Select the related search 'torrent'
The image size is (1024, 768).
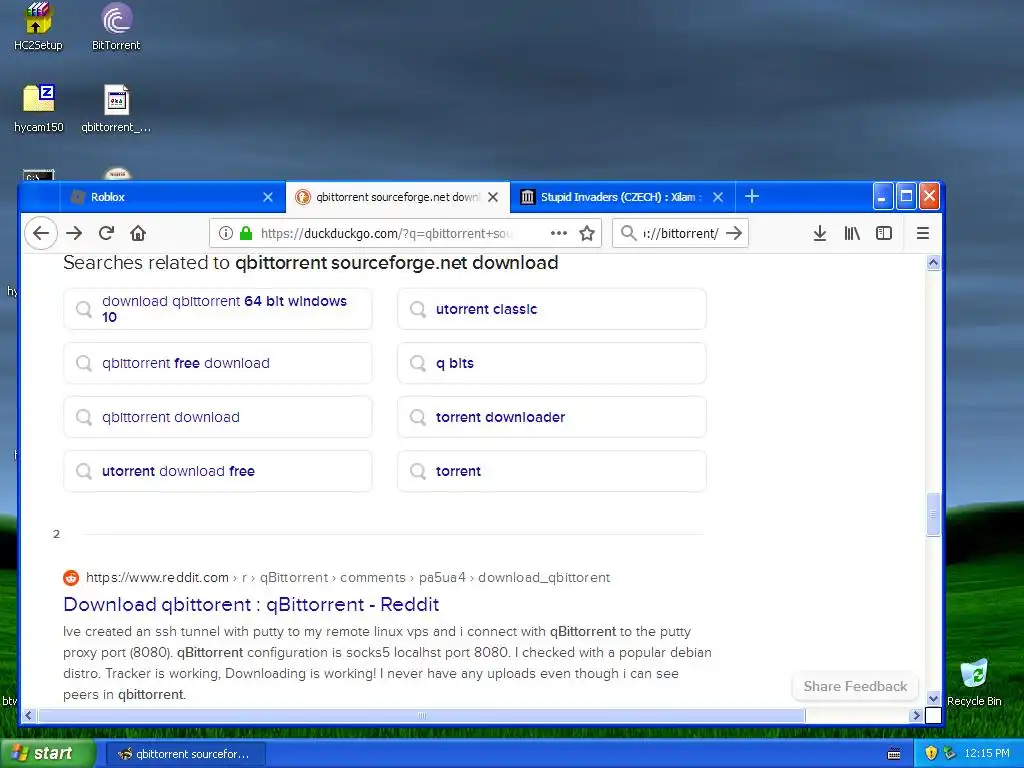[552, 471]
